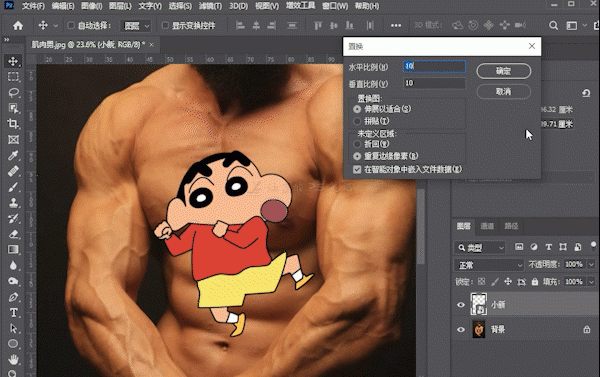Select the Lasso tool
The image size is (600, 377).
[x=13, y=93]
